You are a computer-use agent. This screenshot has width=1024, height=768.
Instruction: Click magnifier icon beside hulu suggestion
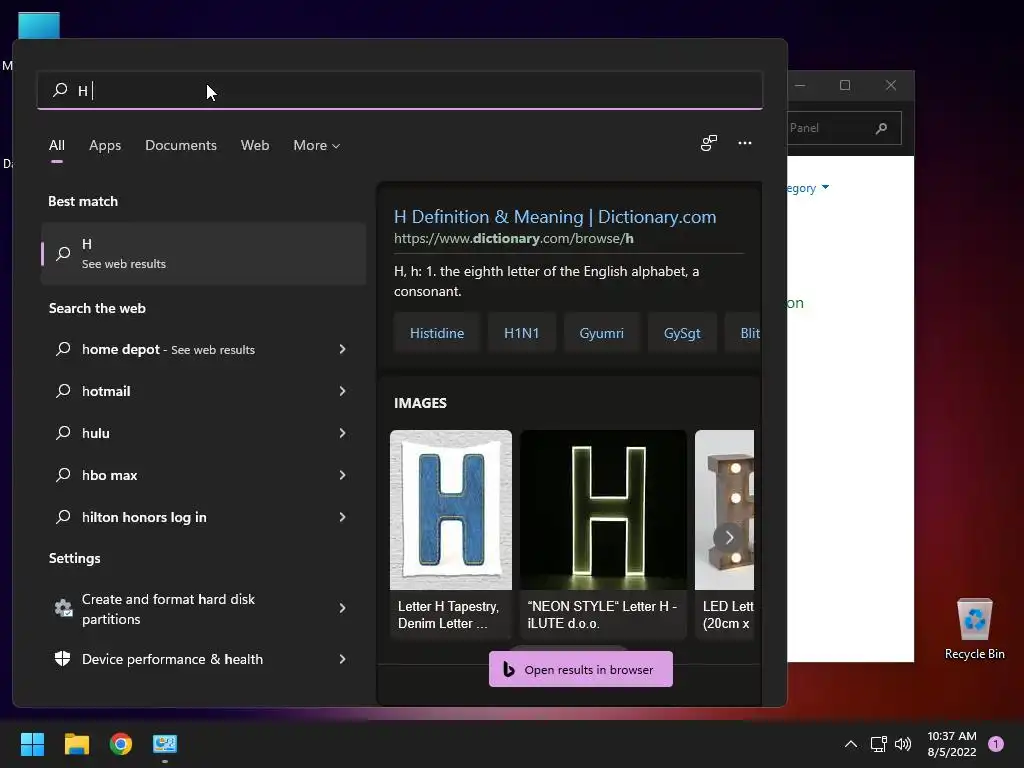tap(63, 433)
